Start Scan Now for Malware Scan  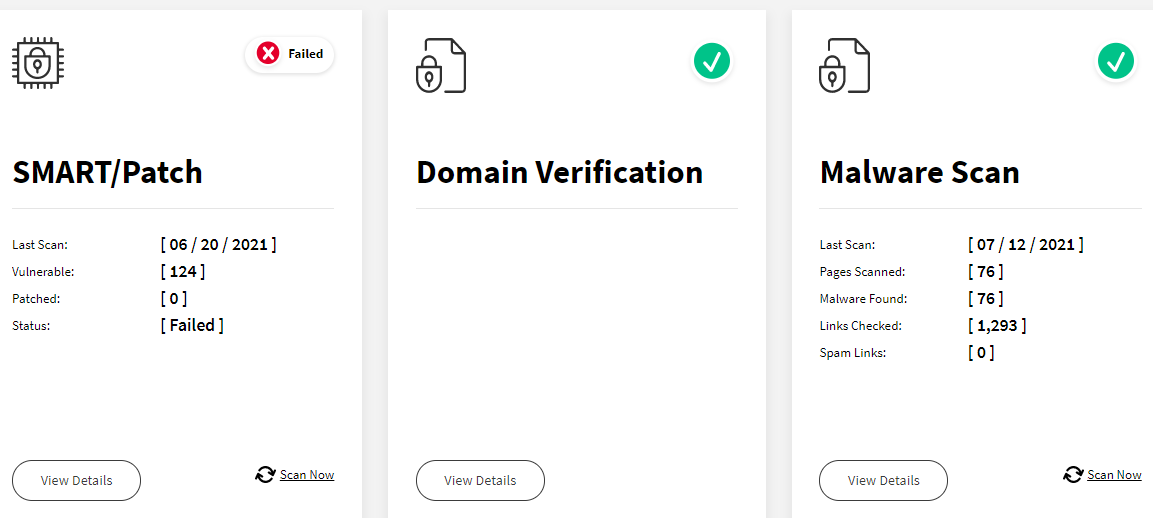click(1114, 475)
